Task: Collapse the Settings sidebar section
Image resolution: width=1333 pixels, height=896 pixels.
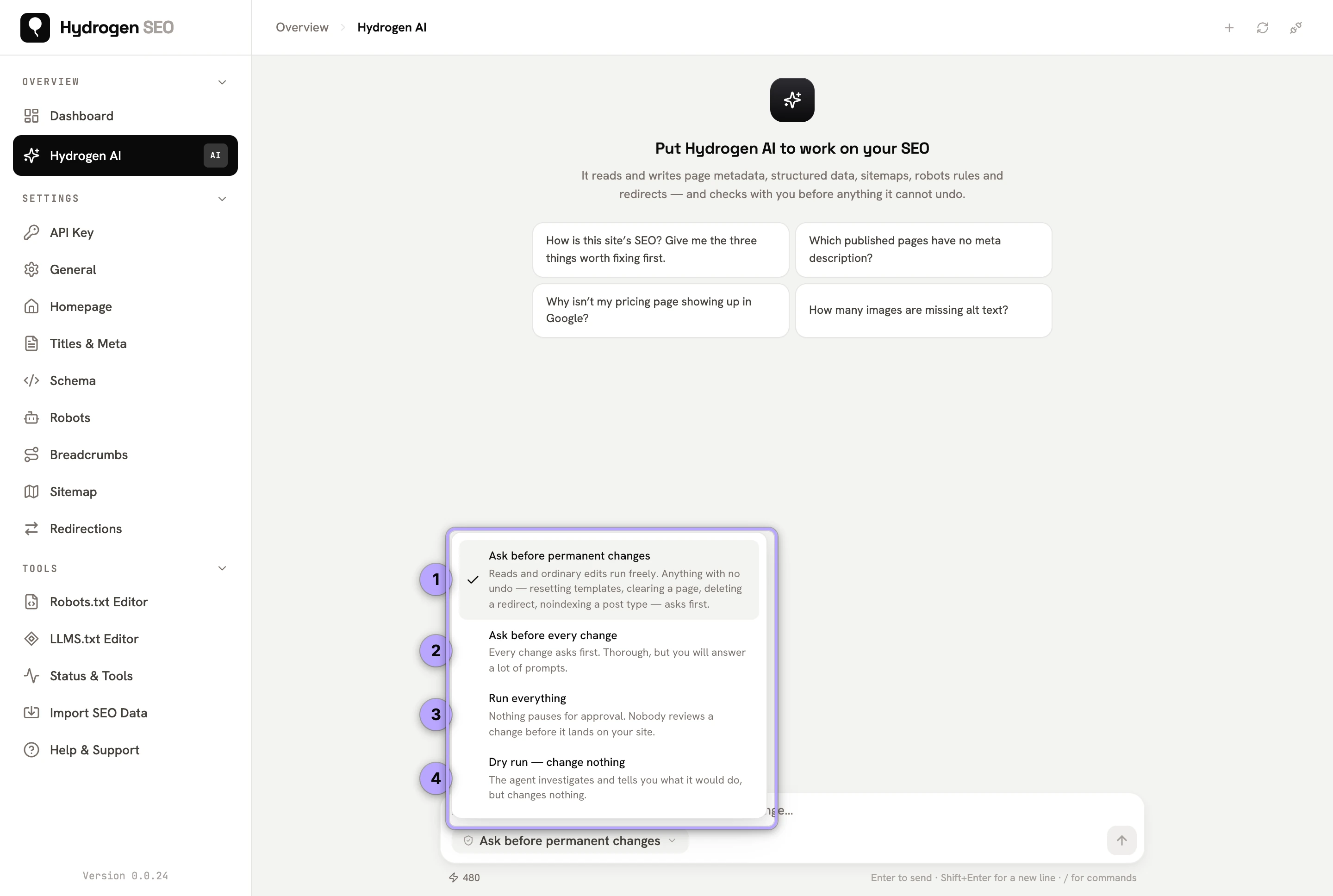Action: [222, 199]
